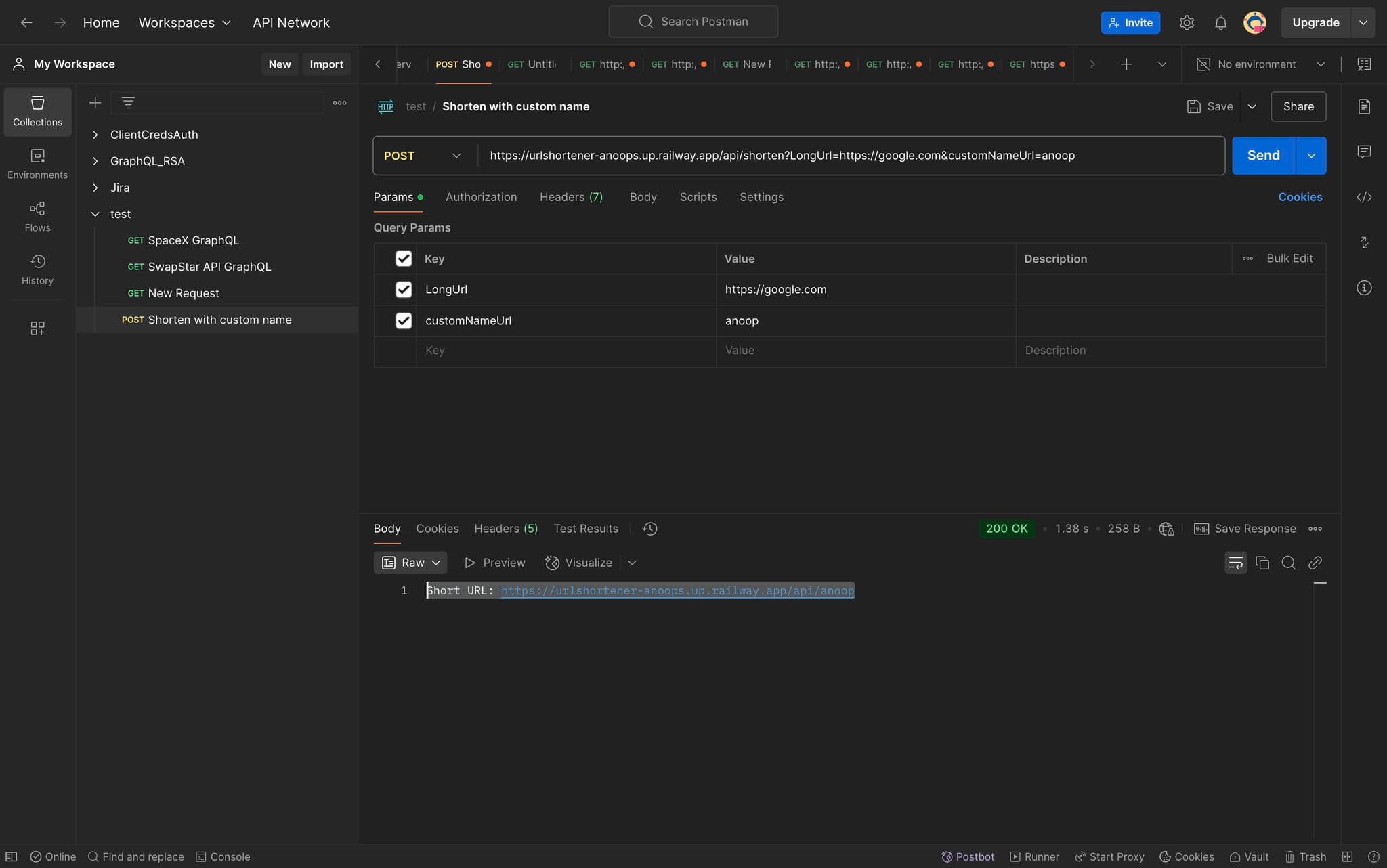
Task: Open the Flows panel in the sidebar
Action: [x=37, y=216]
